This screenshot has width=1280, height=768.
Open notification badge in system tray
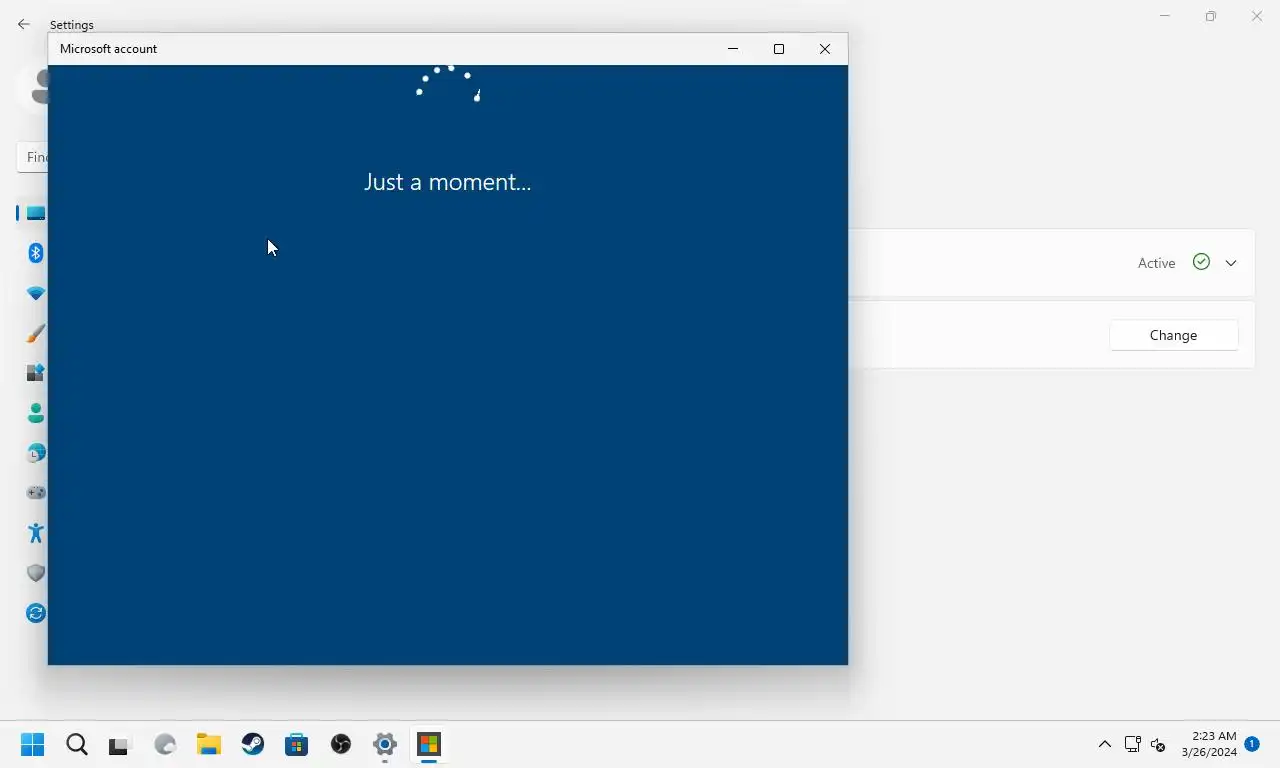(x=1252, y=744)
